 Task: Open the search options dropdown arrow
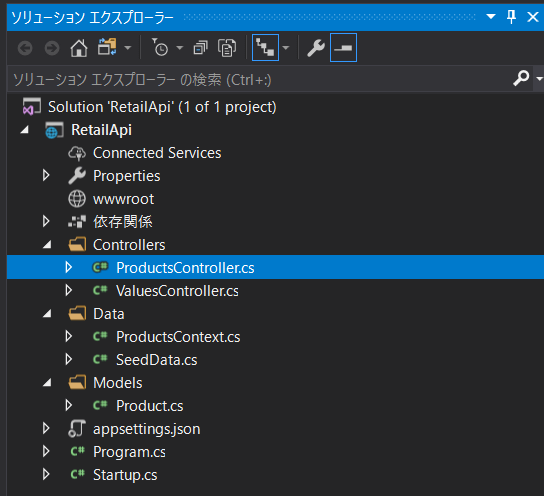[539, 79]
